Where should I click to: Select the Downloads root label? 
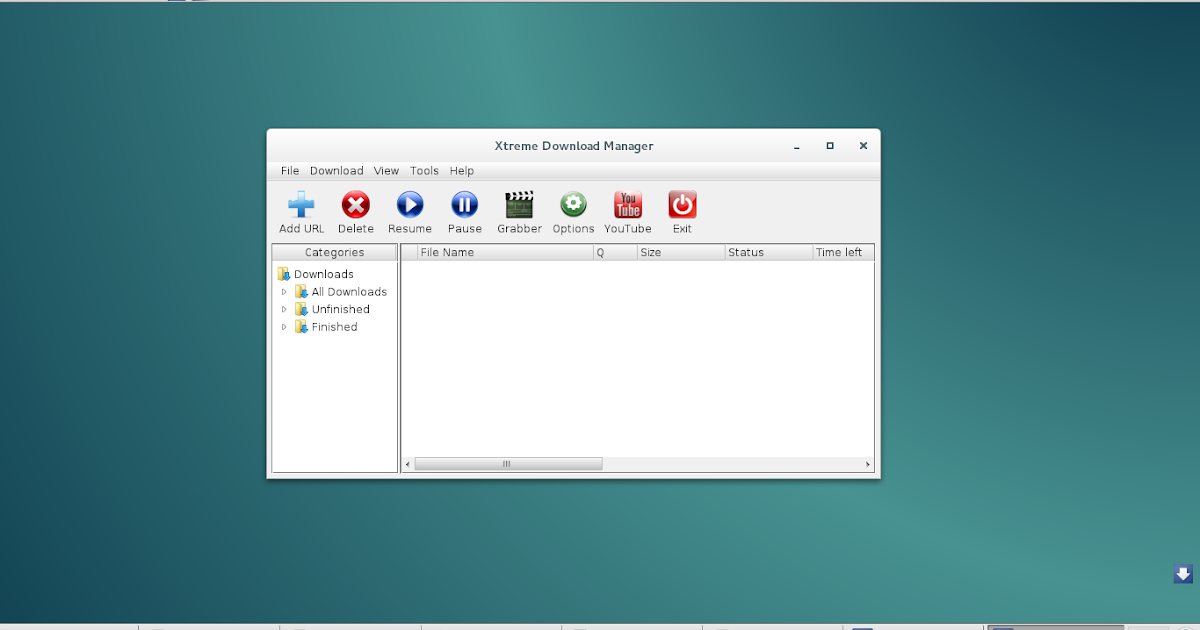[324, 274]
